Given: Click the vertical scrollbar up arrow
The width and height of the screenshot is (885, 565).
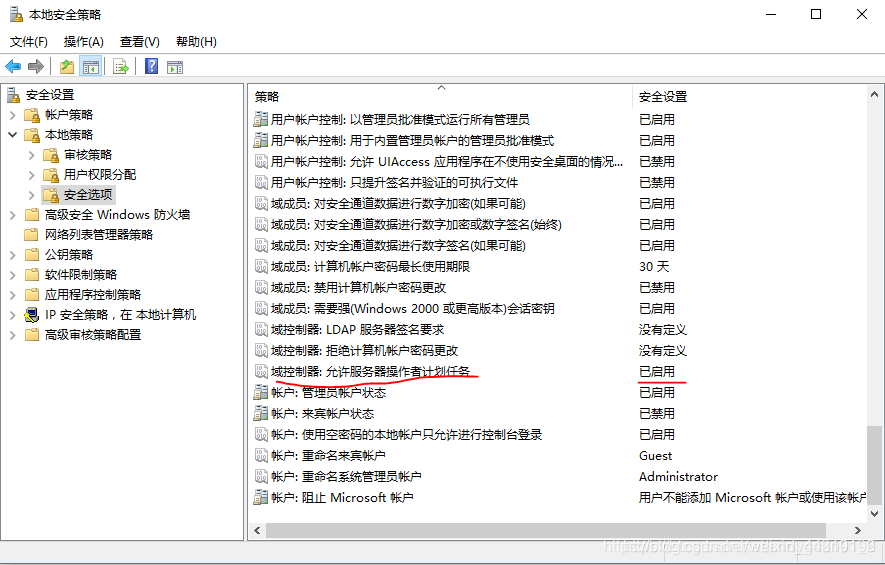Looking at the screenshot, I should coord(874,94).
